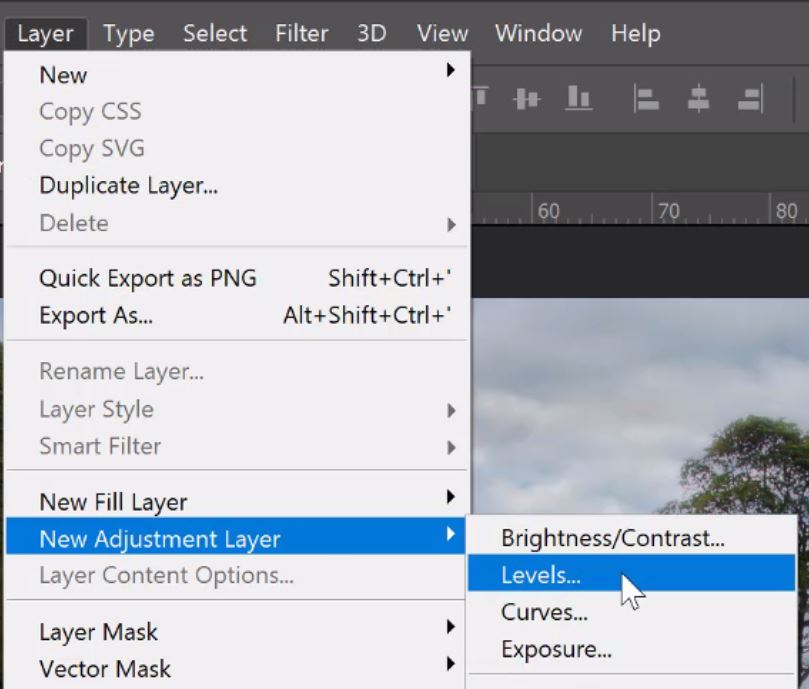The width and height of the screenshot is (809, 689).
Task: Click the Align vertical centers icon
Action: pyautogui.click(x=527, y=98)
